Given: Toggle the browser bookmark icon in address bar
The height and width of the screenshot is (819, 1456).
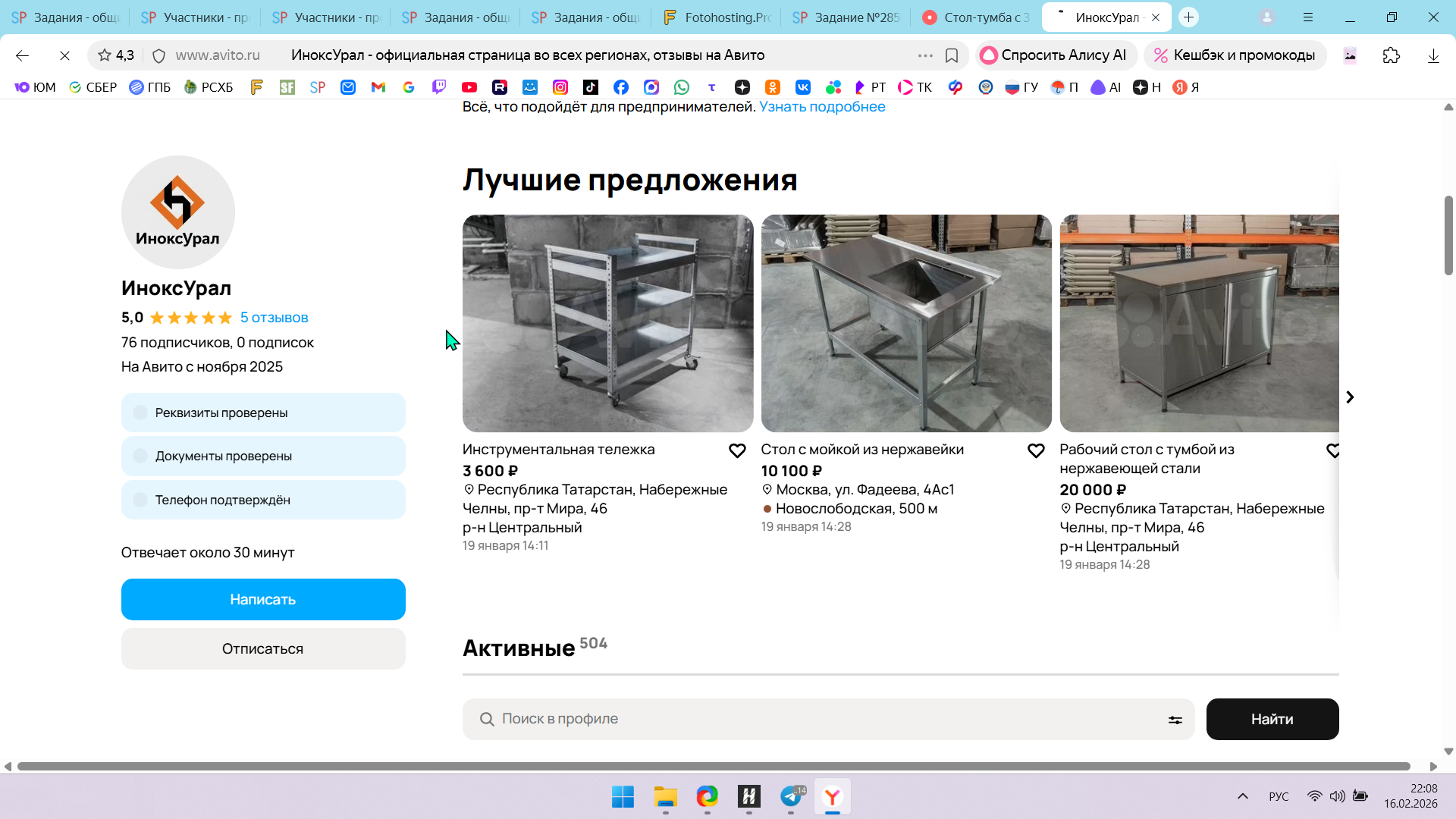Looking at the screenshot, I should coord(952,55).
